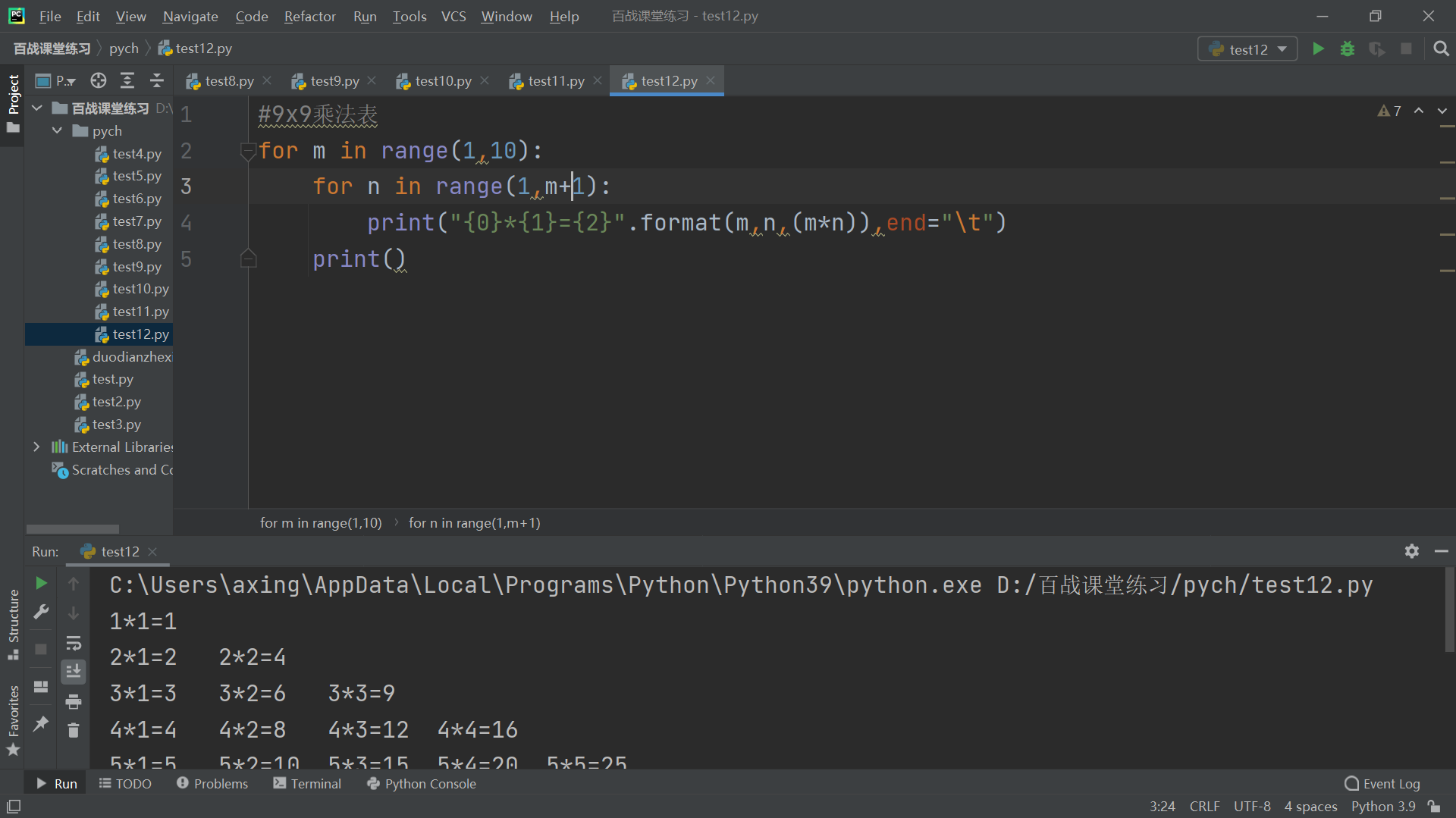Start debugging with the bug icon

(1348, 49)
